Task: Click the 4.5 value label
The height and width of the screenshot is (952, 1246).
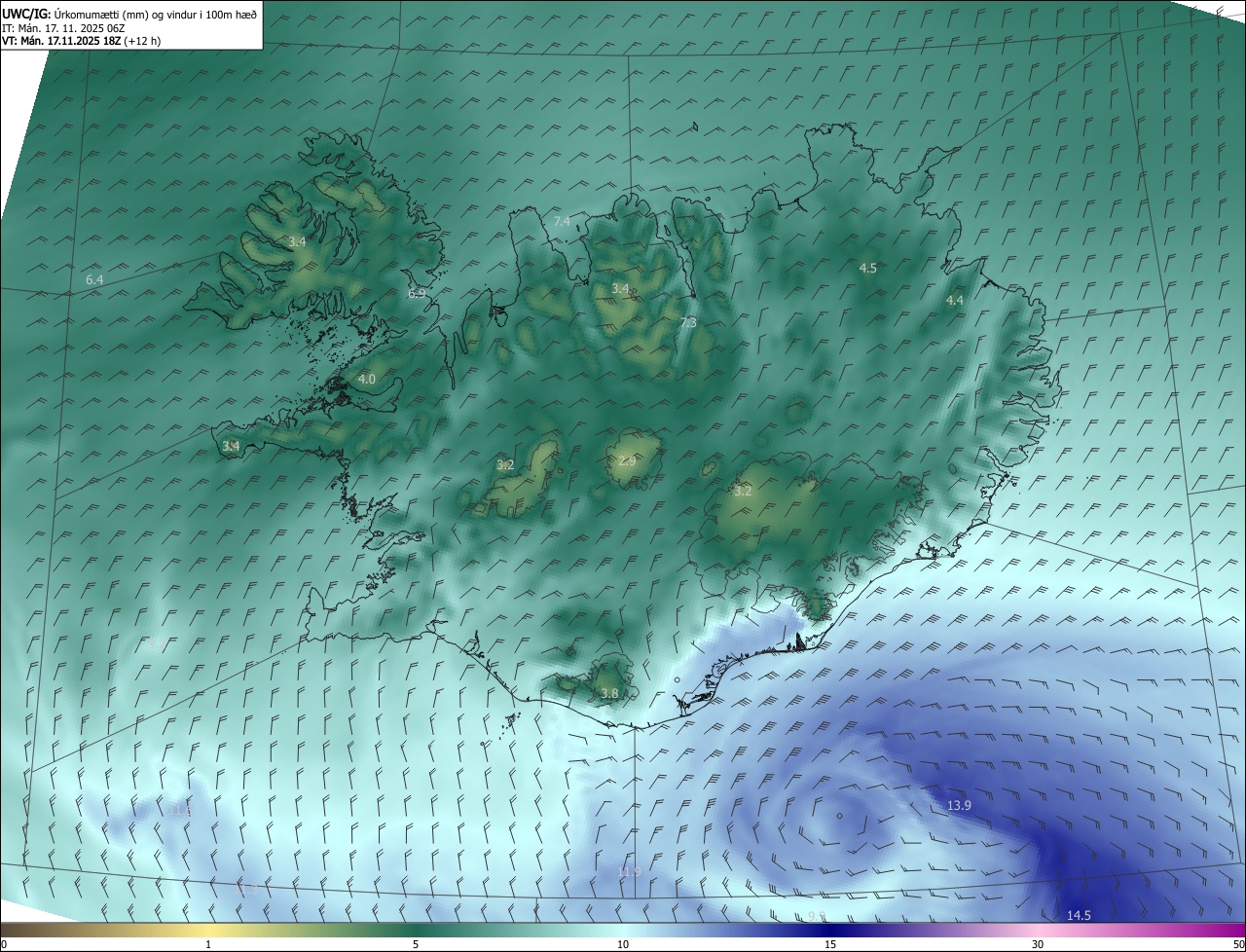Action: click(x=867, y=268)
